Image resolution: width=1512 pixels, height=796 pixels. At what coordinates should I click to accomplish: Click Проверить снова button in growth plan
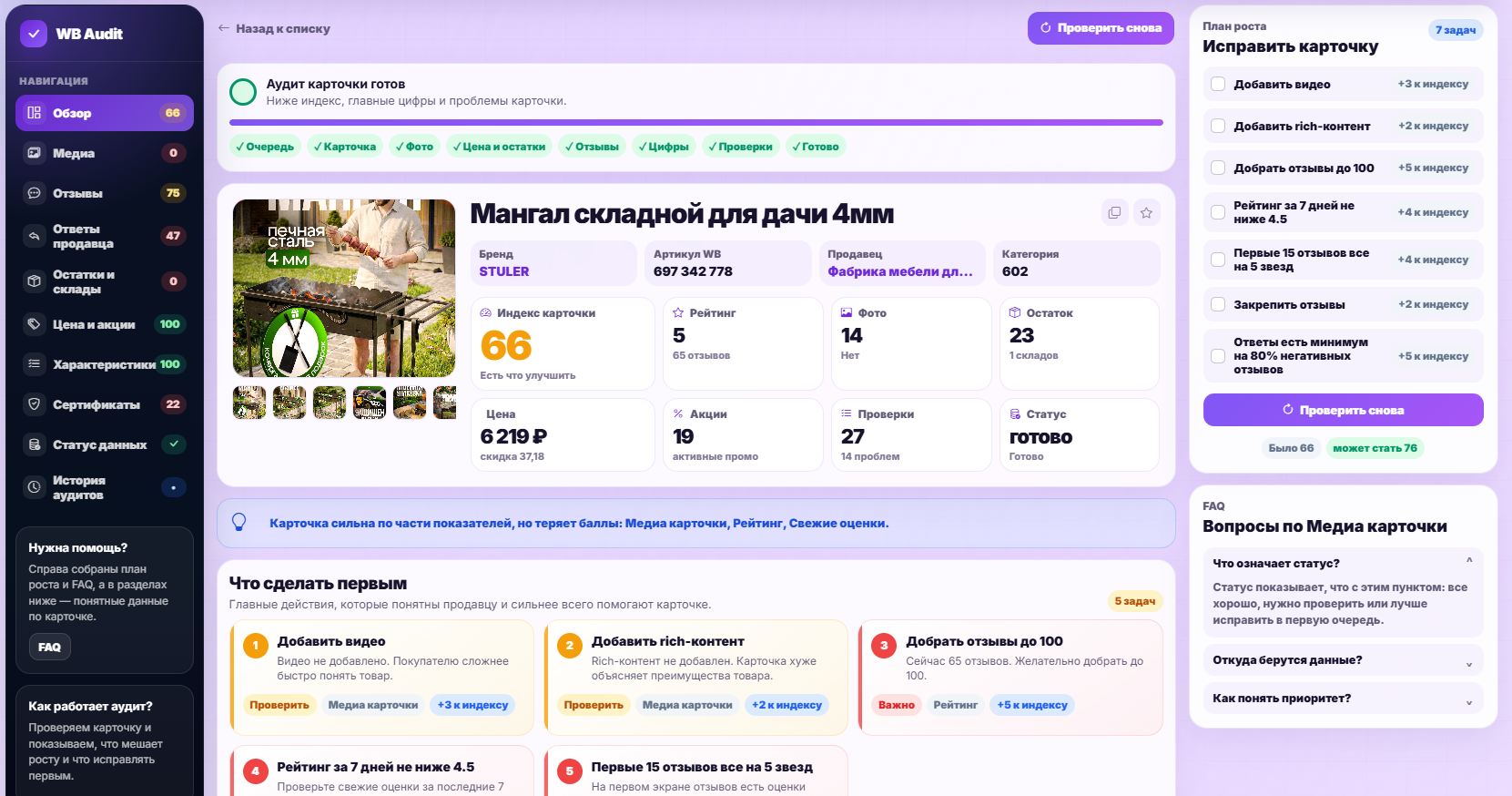click(1343, 410)
